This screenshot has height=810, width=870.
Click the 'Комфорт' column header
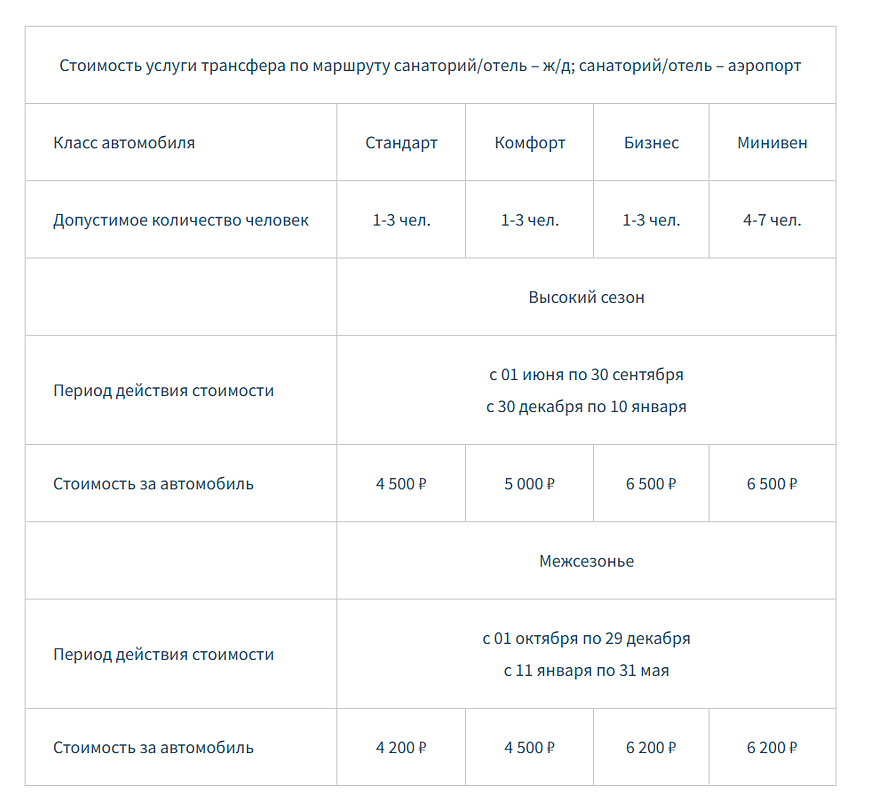[530, 143]
